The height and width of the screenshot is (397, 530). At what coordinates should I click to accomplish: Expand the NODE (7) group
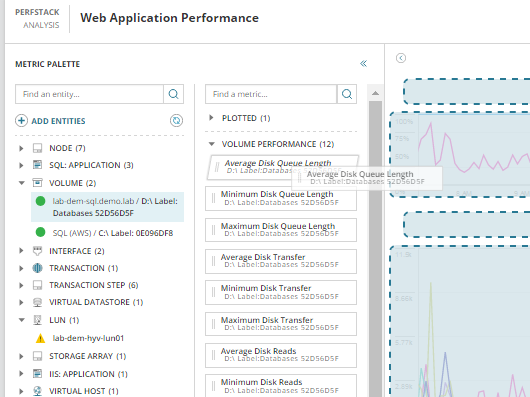(x=21, y=148)
